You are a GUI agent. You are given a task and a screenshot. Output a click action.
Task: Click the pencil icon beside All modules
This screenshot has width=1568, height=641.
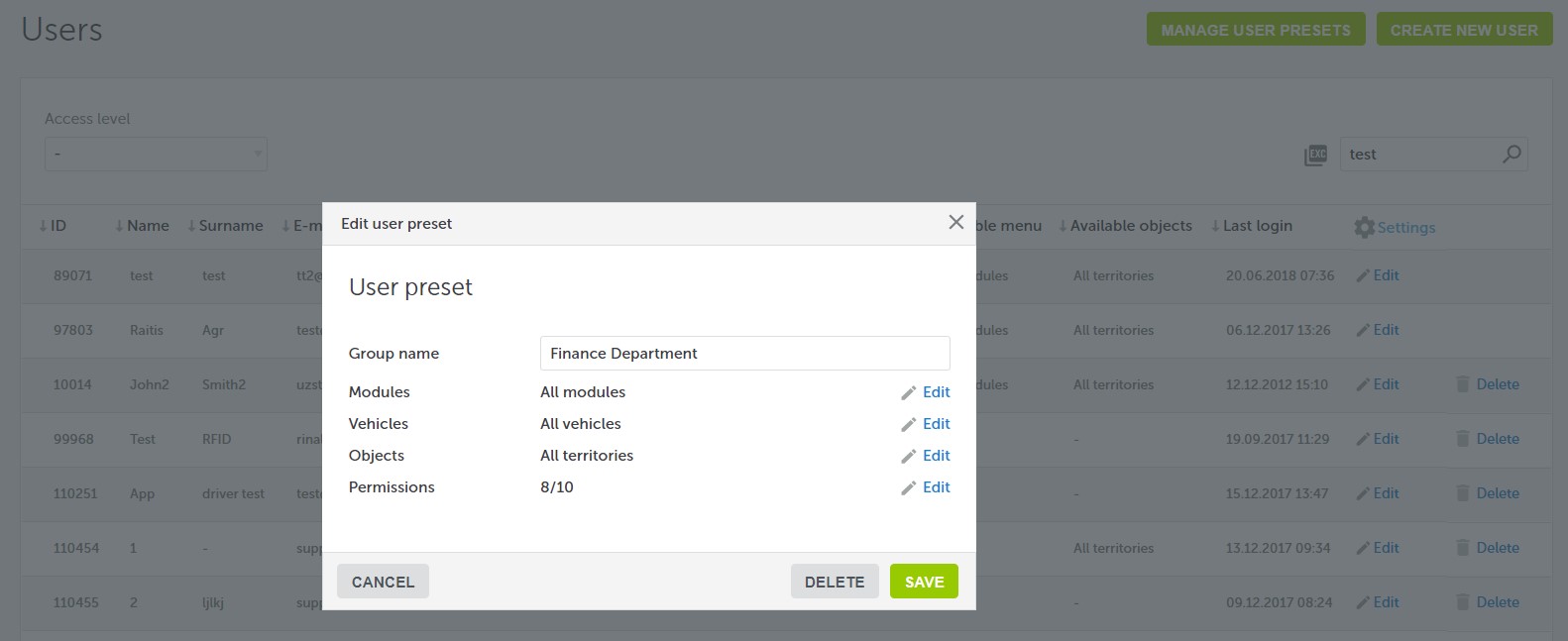coord(908,393)
